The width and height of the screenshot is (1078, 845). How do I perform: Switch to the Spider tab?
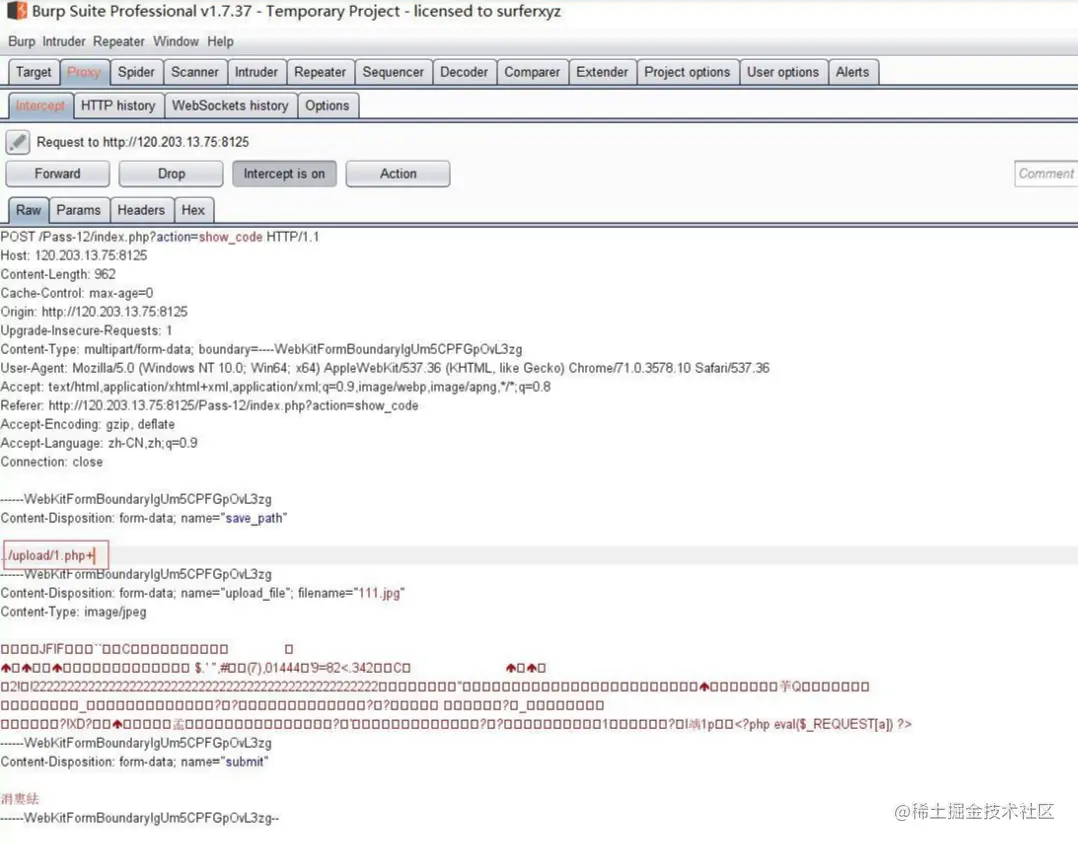click(136, 72)
